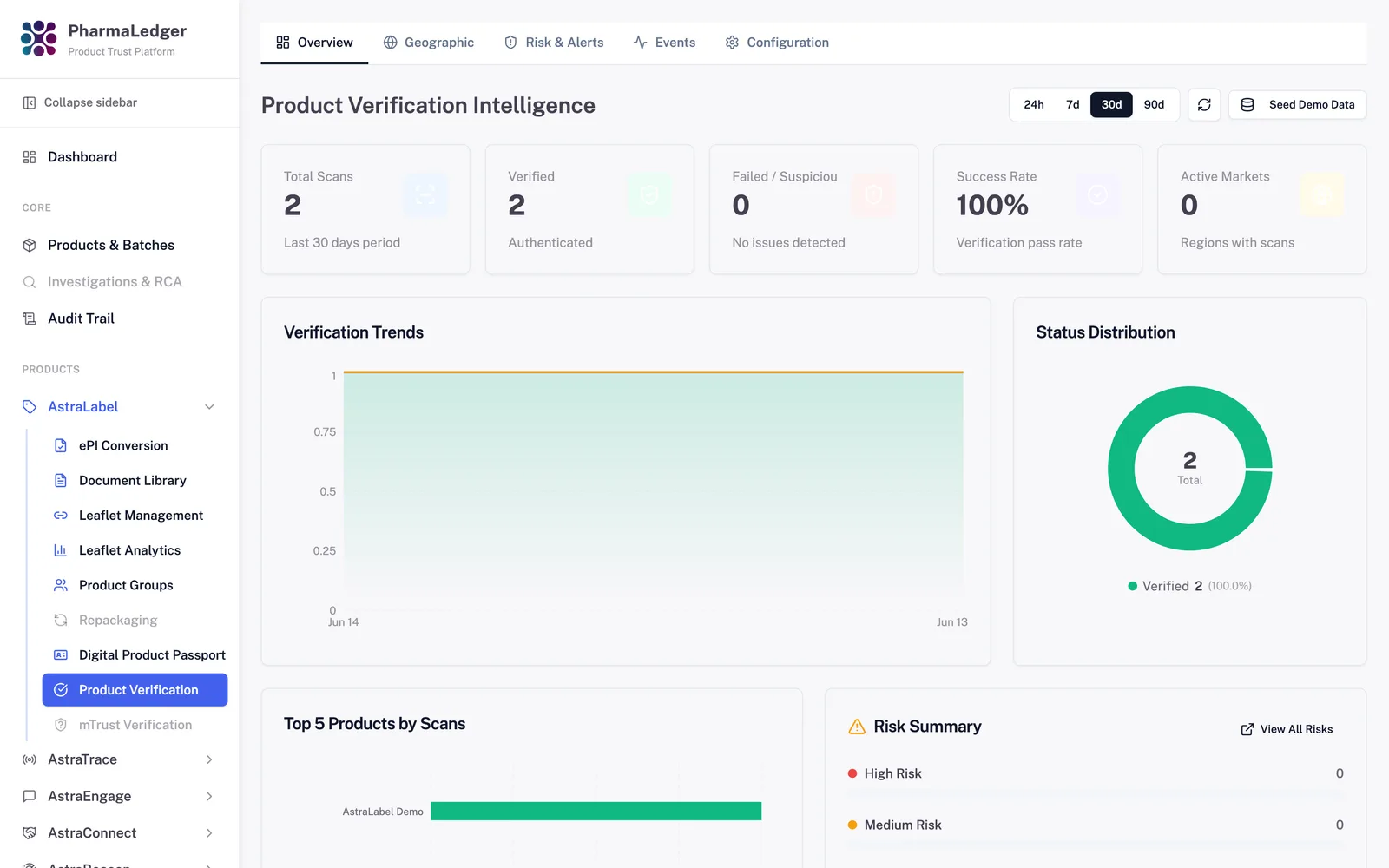Click the AstraEngage chat bubble icon
Viewport: 1389px width, 868px height.
point(30,796)
